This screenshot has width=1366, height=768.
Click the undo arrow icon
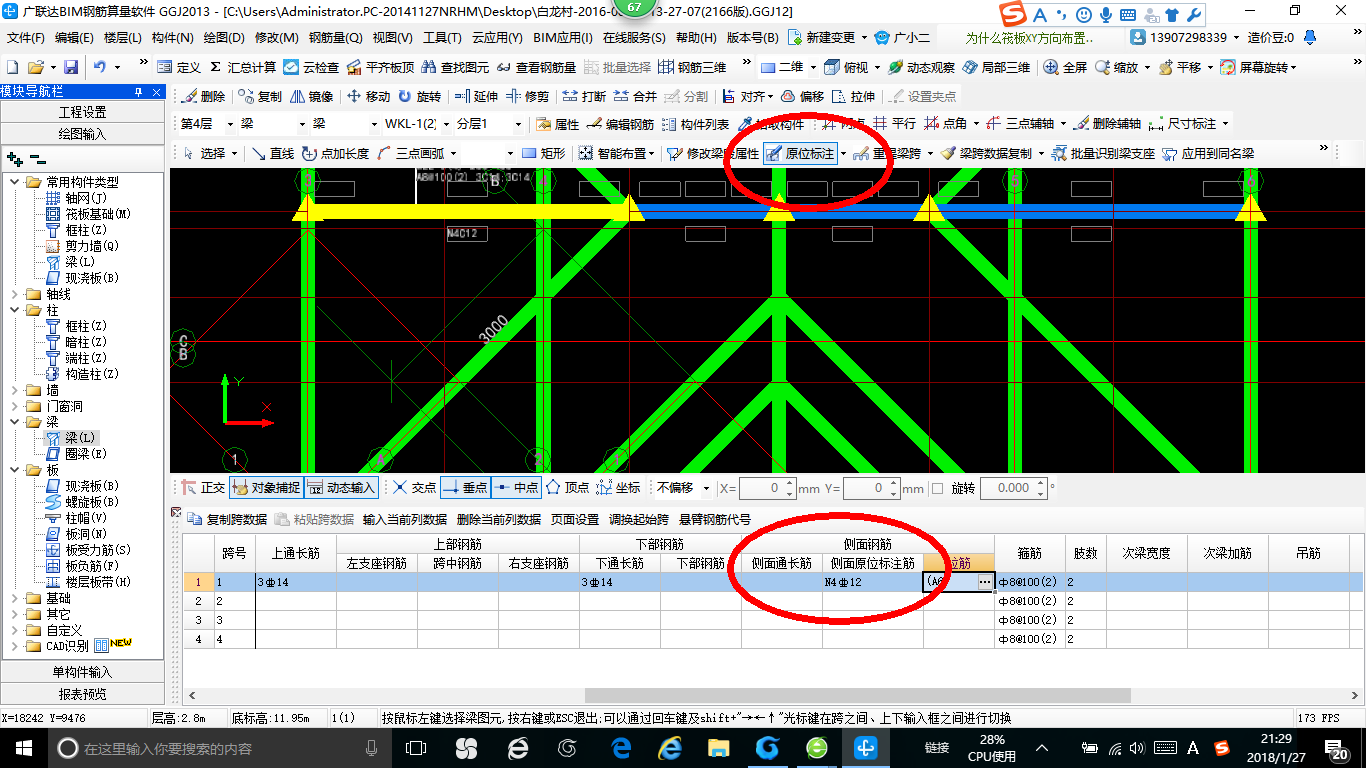point(100,67)
